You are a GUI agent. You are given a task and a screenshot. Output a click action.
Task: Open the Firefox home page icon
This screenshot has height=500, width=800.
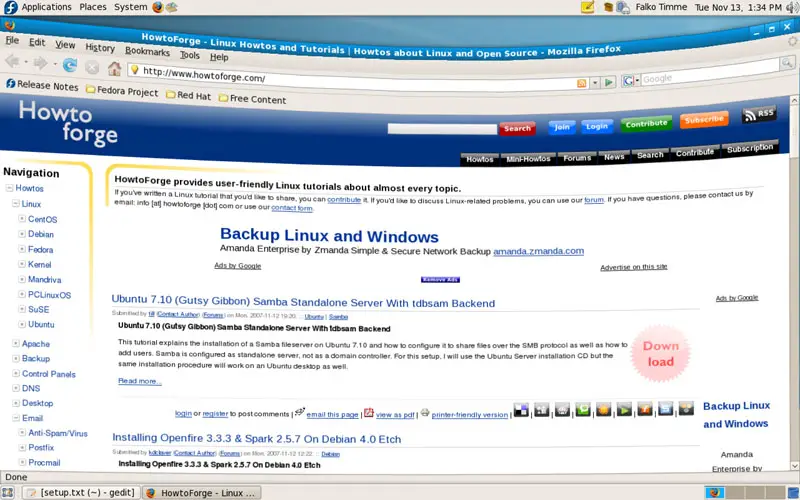point(114,68)
